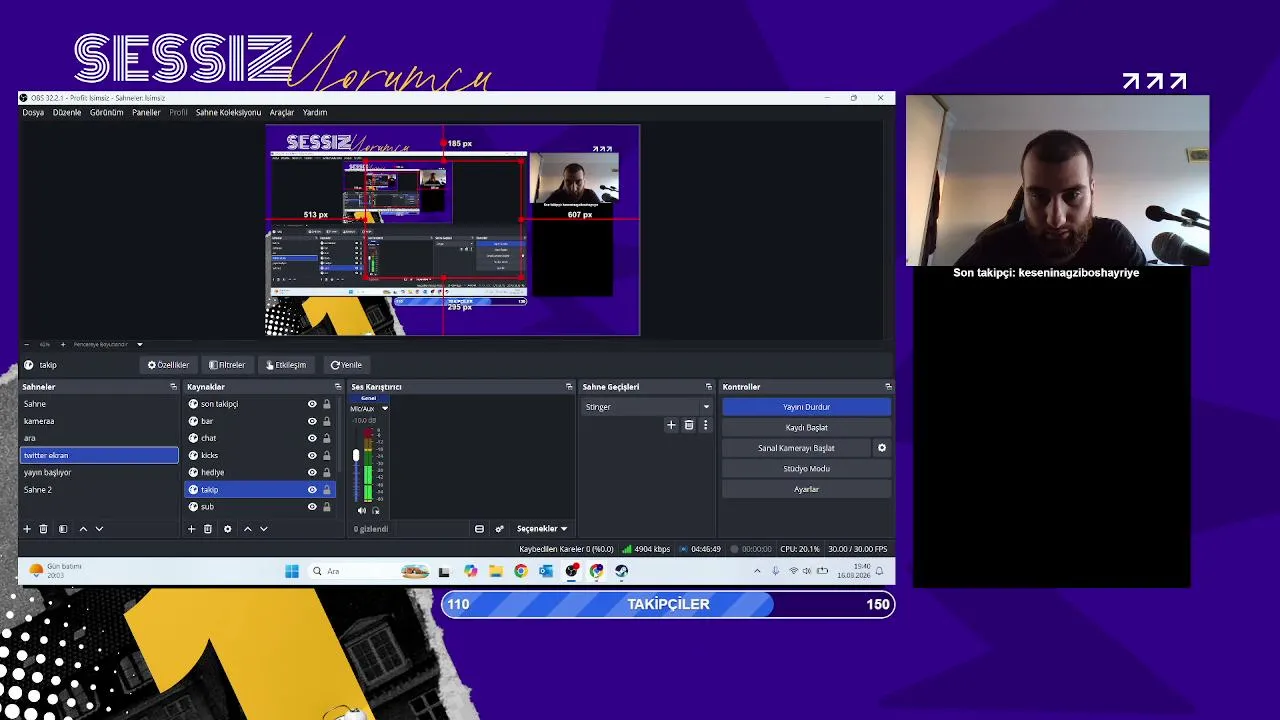Screen dimensions: 1280x720
Task: Expand the Mic/Aux channel options arrow
Action: 385,408
